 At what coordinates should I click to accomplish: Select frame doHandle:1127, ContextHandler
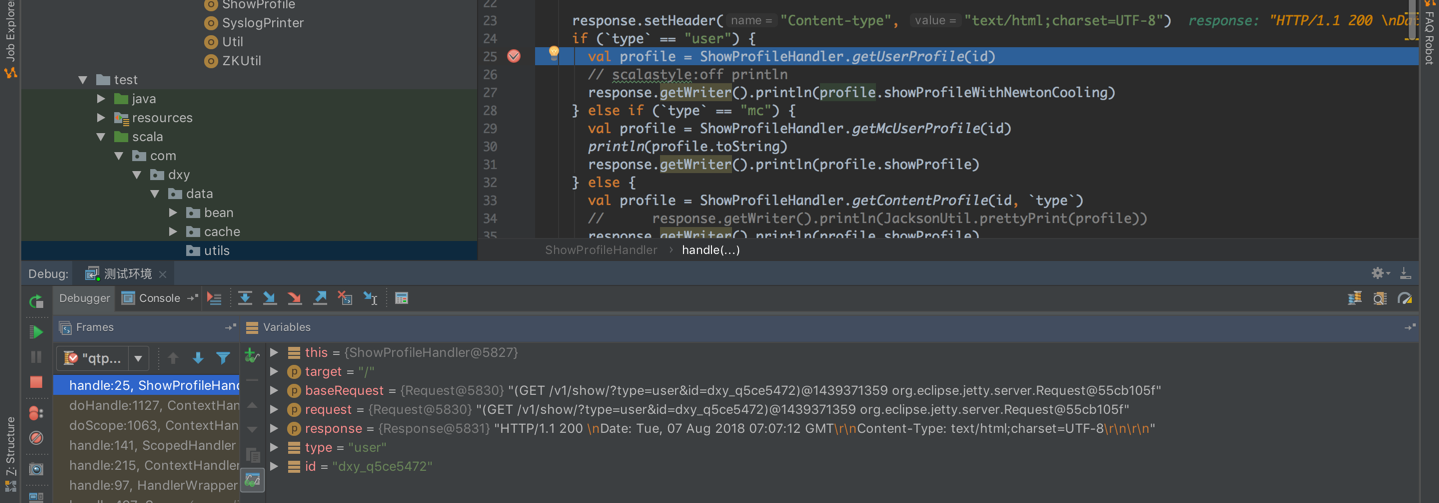coord(147,405)
